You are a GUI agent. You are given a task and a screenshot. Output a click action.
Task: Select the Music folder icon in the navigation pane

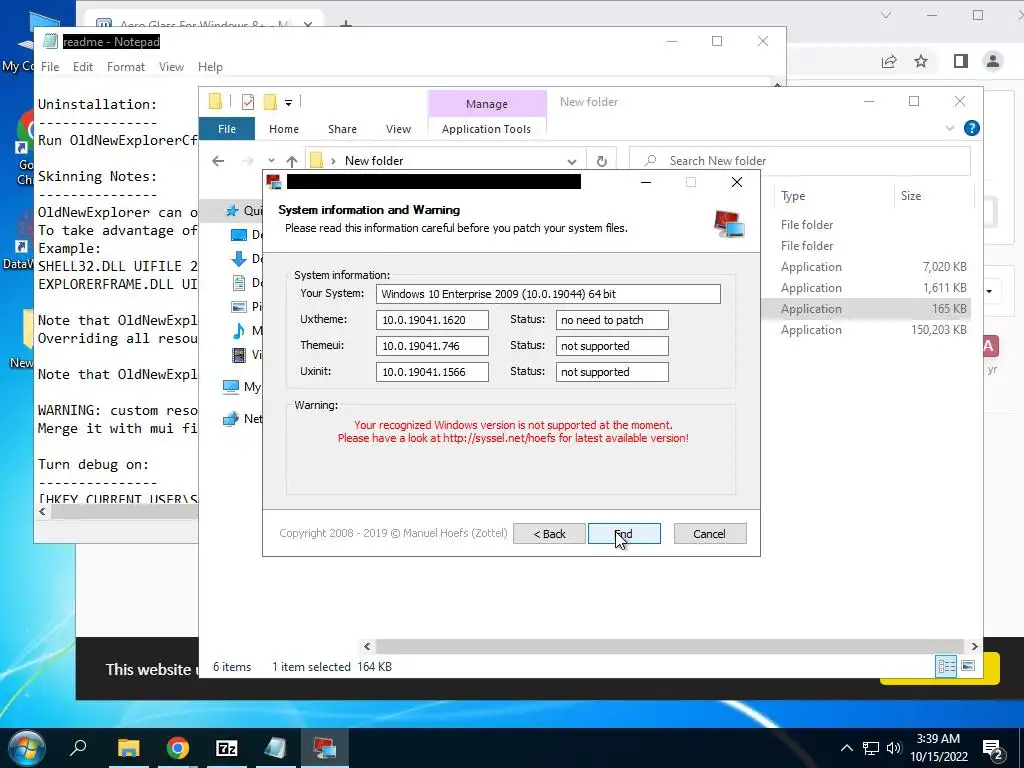pos(239,330)
